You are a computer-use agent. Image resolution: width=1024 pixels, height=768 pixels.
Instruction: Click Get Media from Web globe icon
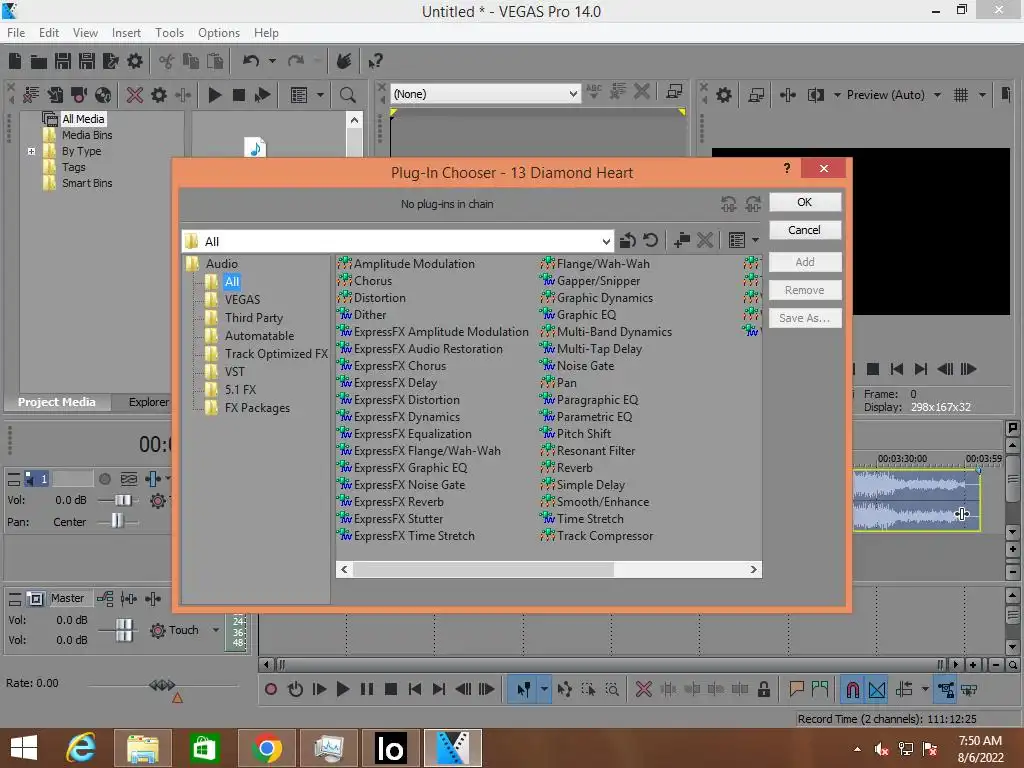[103, 95]
